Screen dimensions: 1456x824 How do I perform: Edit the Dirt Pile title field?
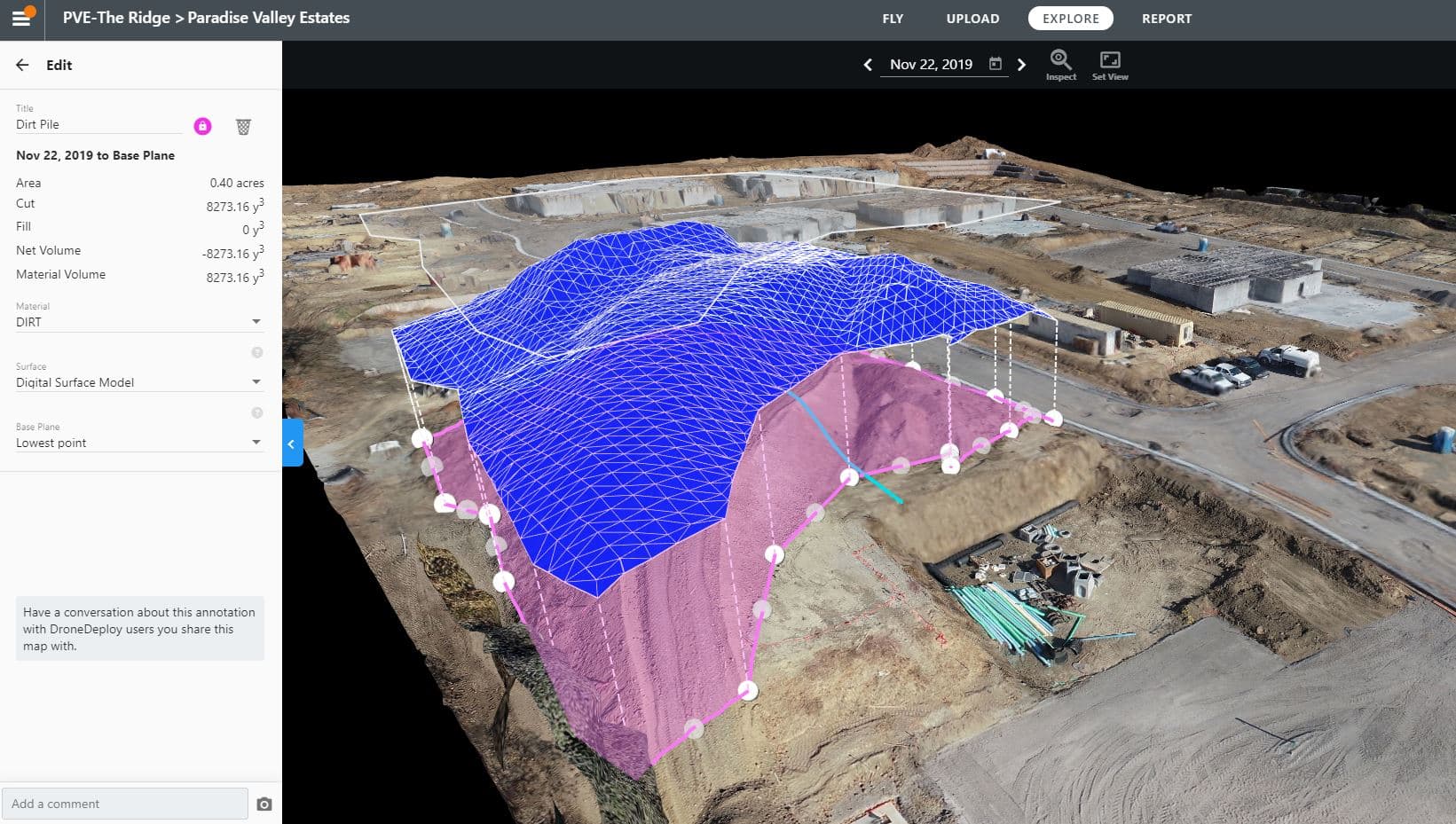point(98,125)
